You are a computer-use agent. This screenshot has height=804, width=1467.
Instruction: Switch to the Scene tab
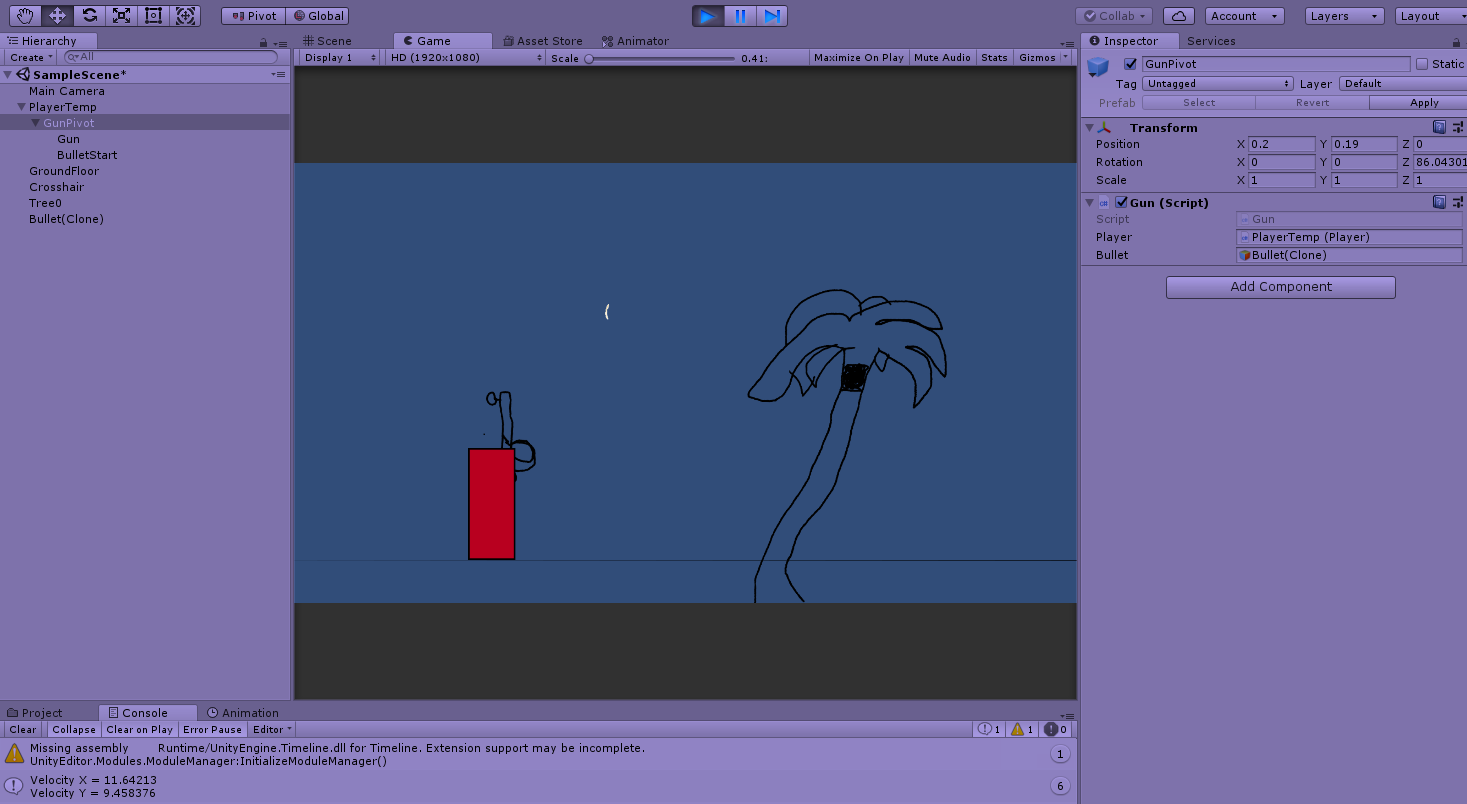coord(326,41)
